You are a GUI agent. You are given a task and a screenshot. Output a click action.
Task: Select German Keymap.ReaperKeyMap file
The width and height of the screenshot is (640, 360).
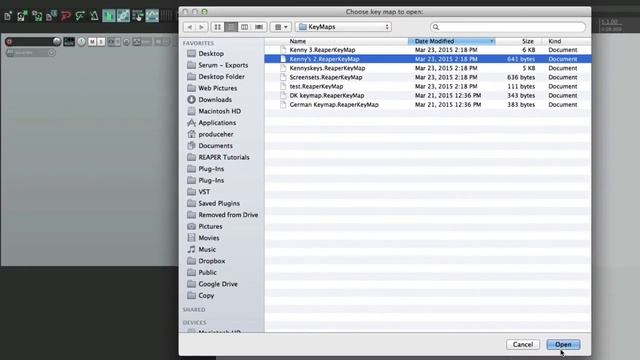(x=427, y=104)
